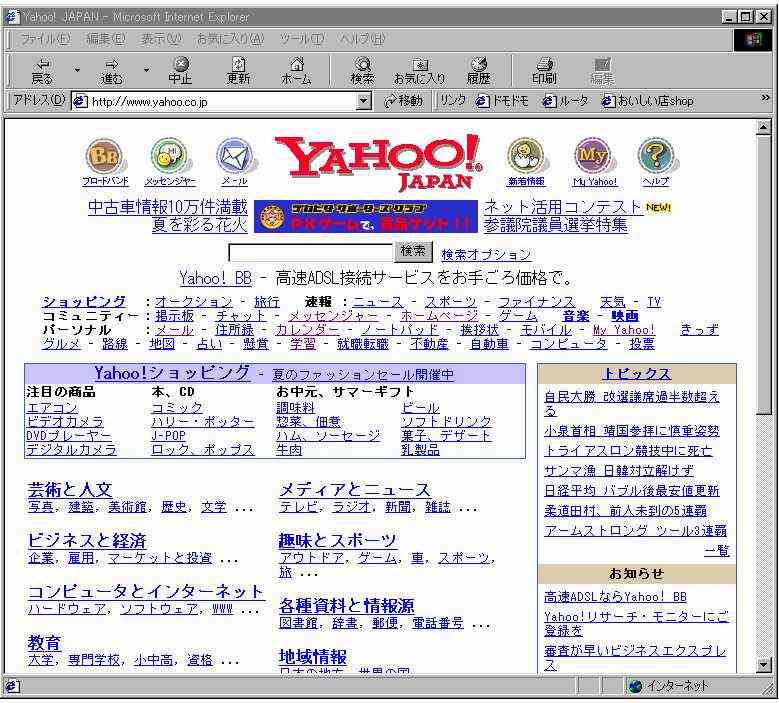
Task: Open the 夏を彩る花火 link
Action: click(200, 225)
